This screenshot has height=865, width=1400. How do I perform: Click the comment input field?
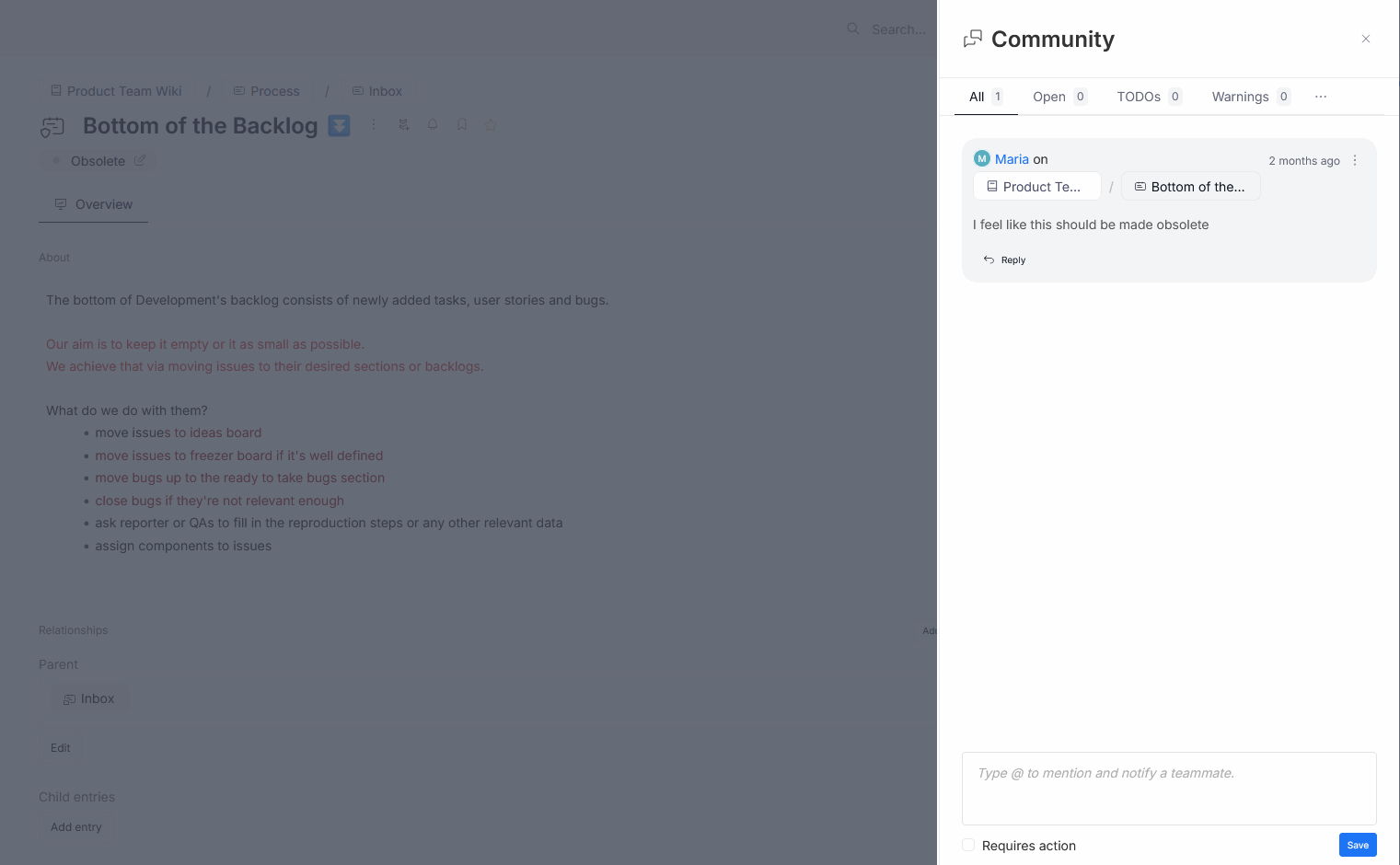[x=1168, y=788]
